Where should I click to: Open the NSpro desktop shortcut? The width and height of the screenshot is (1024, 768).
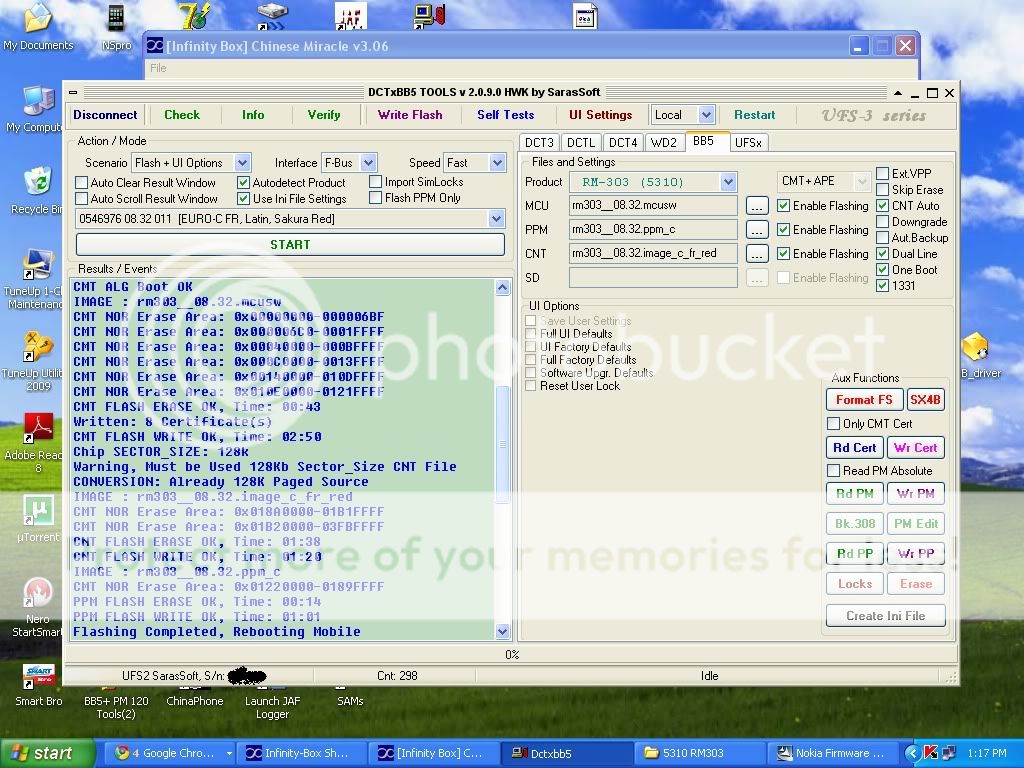116,26
